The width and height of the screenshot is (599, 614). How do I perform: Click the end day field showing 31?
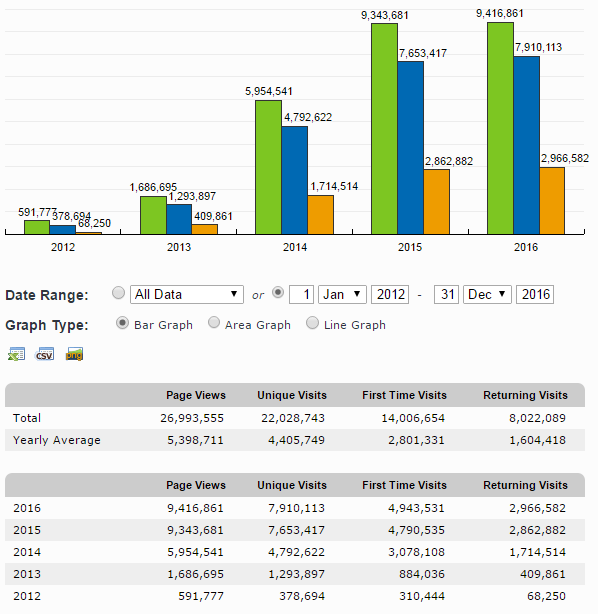pos(446,294)
